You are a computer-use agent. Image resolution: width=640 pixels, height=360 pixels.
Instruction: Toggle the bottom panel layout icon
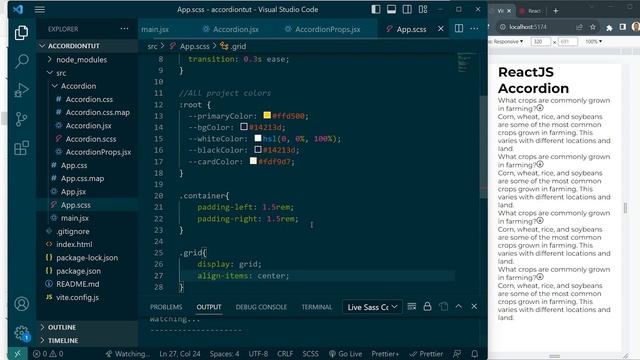[x=391, y=9]
